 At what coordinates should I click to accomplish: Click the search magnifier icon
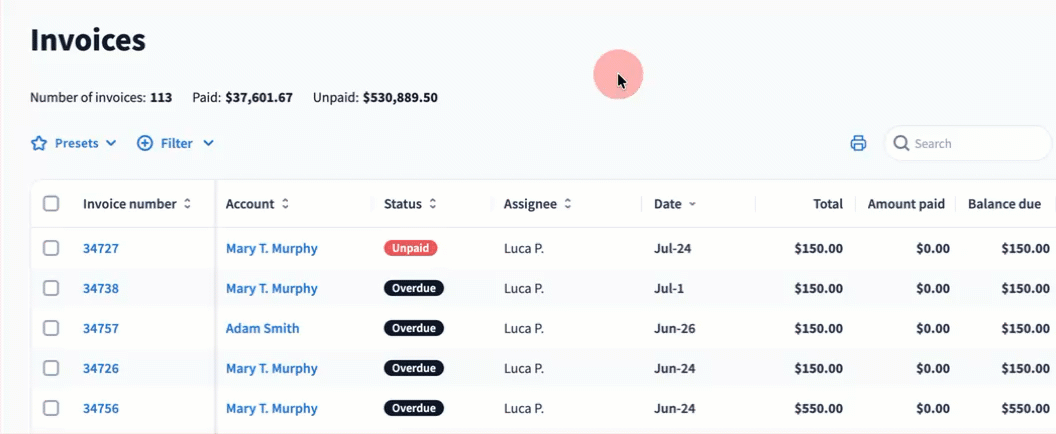[x=901, y=143]
